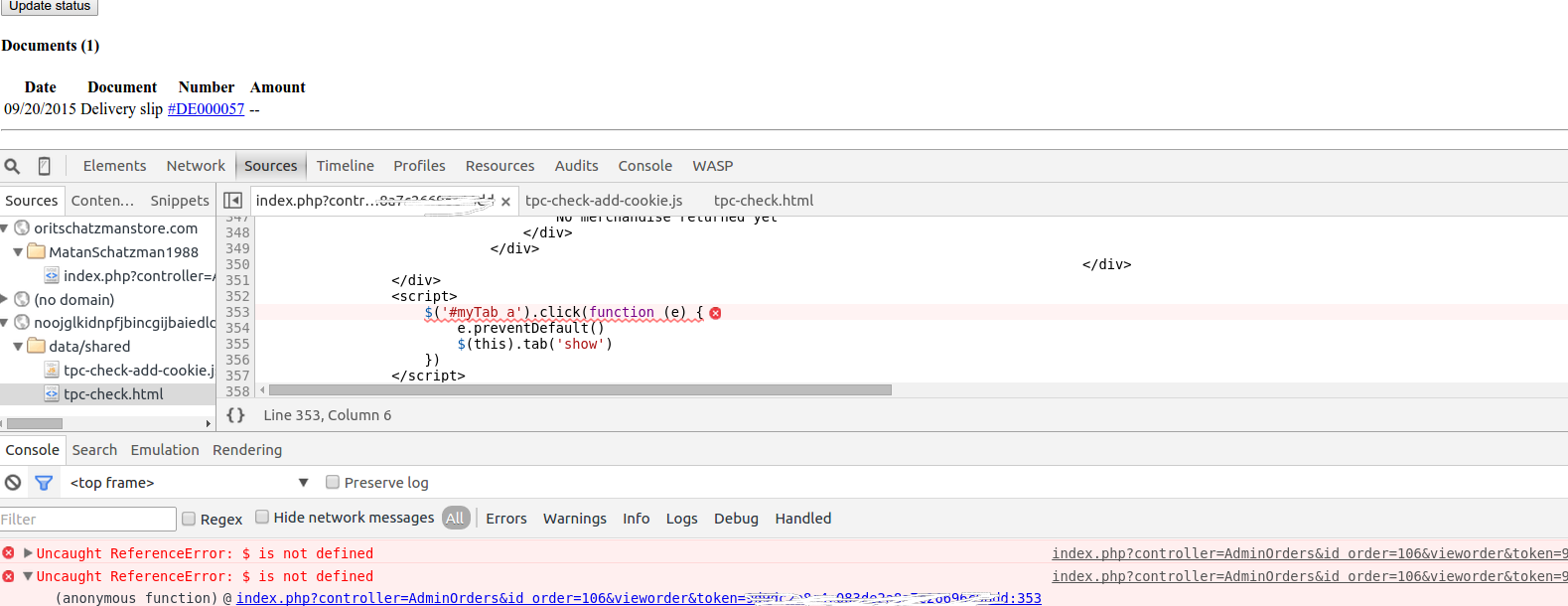Open the Timeline panel tab

click(x=346, y=166)
